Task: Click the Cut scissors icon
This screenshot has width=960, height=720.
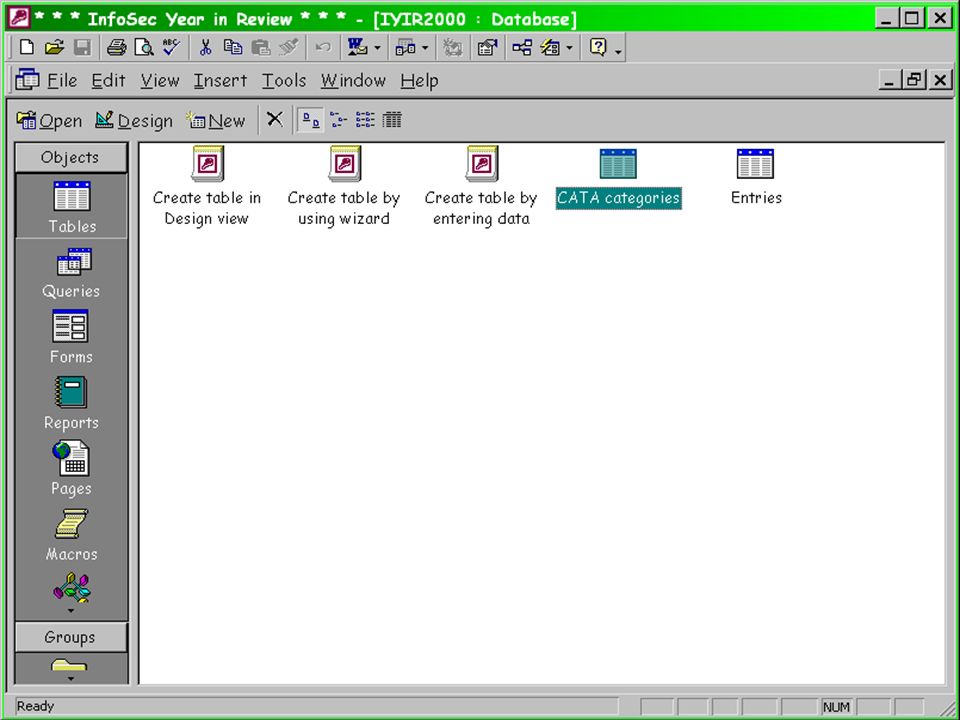Action: 206,47
